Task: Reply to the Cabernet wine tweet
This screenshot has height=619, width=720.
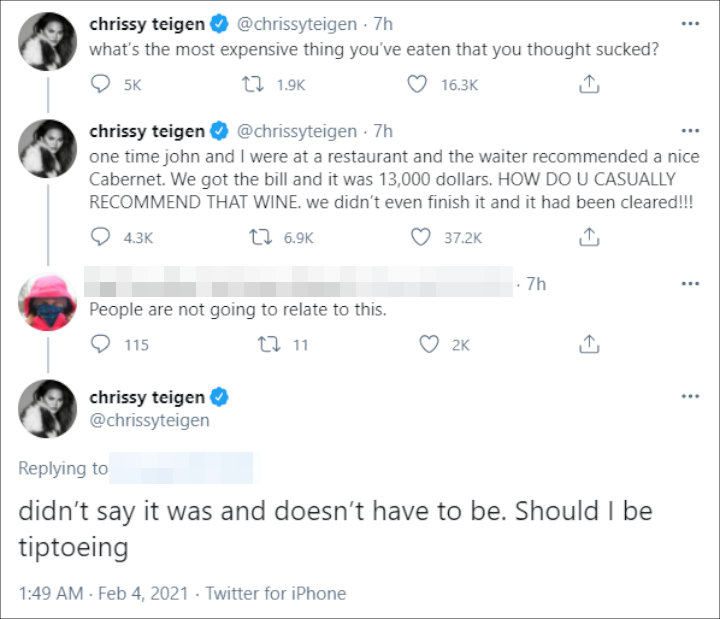Action: pyautogui.click(x=100, y=237)
